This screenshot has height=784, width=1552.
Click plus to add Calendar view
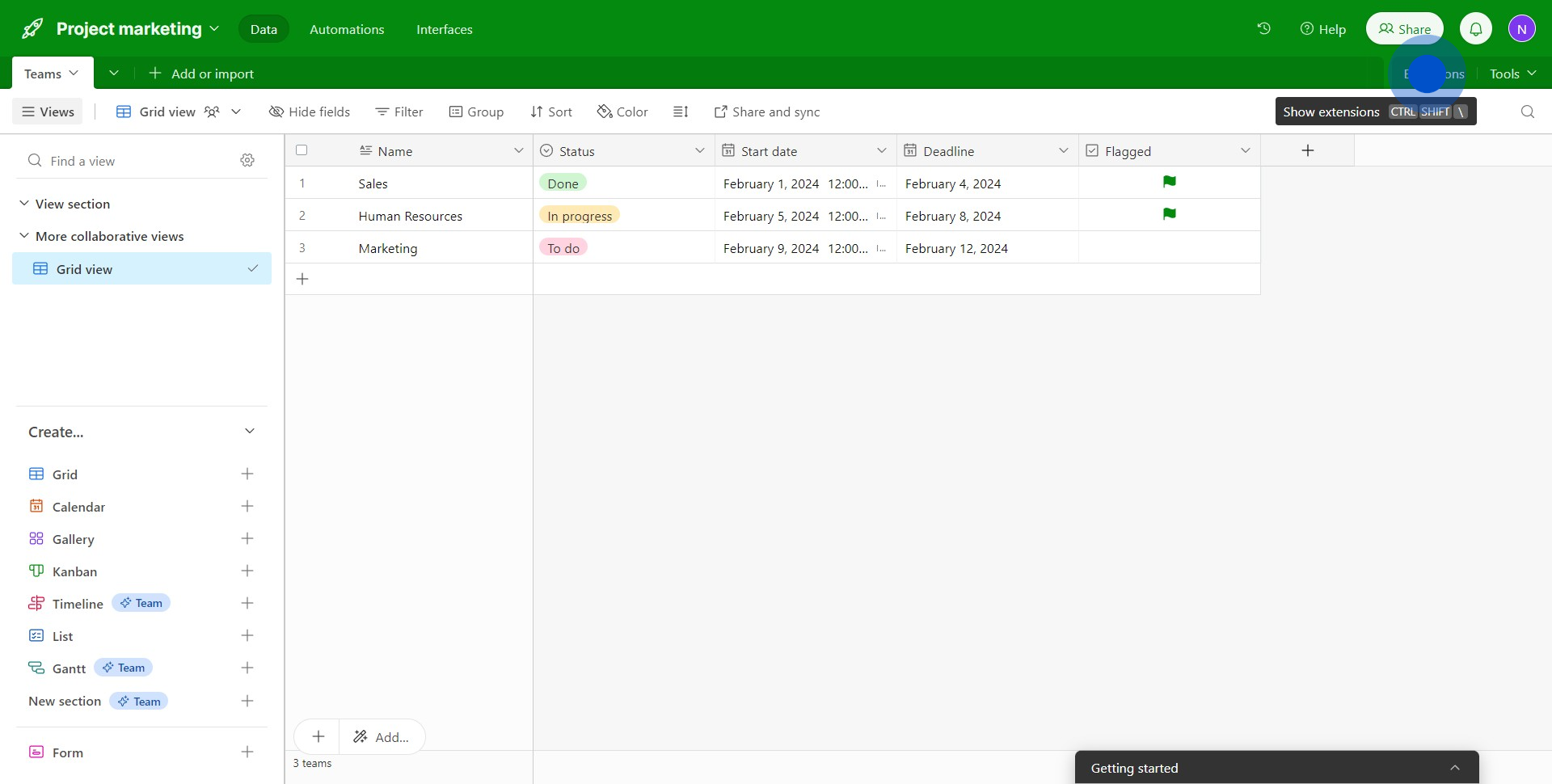click(x=247, y=507)
